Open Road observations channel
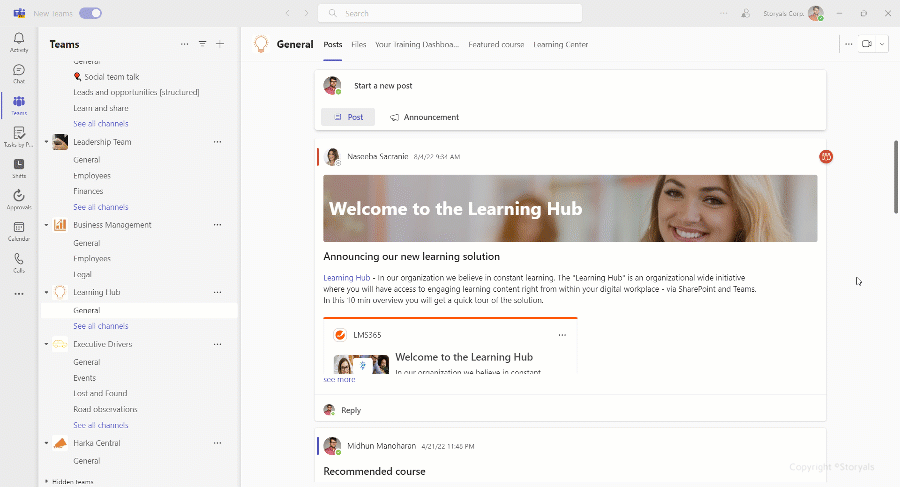The height and width of the screenshot is (487, 900). coord(105,409)
